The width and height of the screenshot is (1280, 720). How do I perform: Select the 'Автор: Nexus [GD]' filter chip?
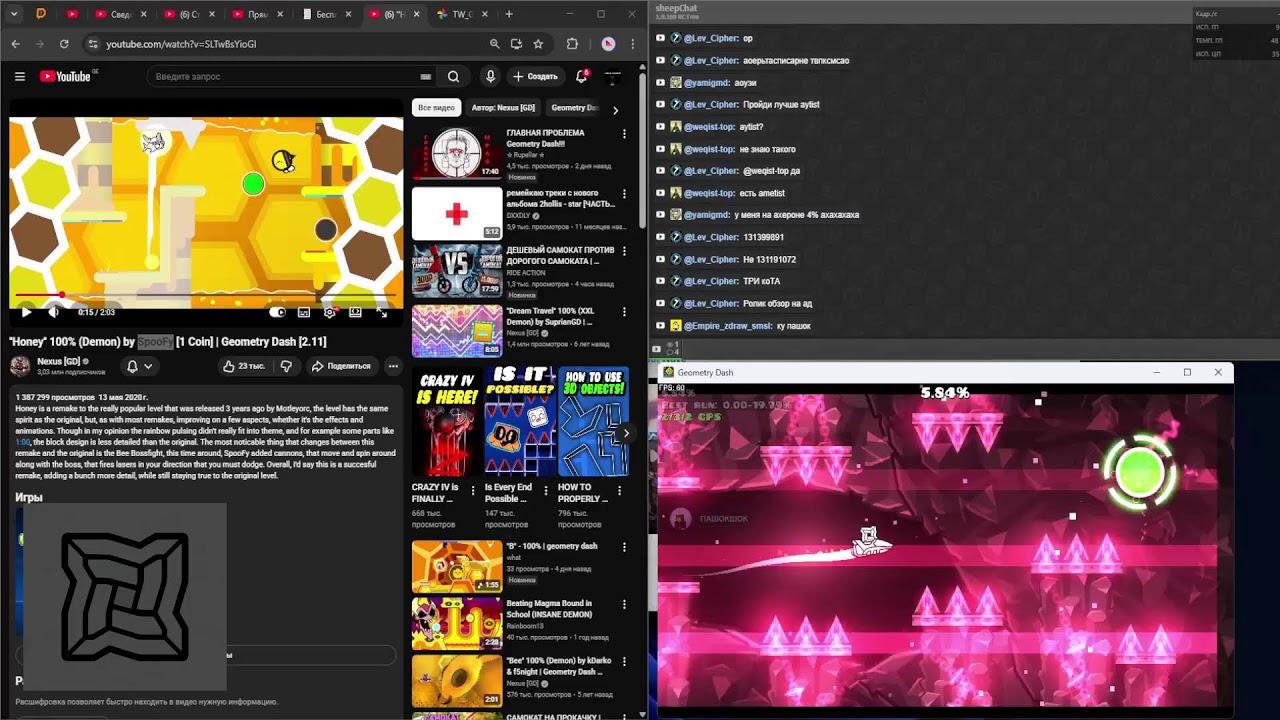[503, 108]
